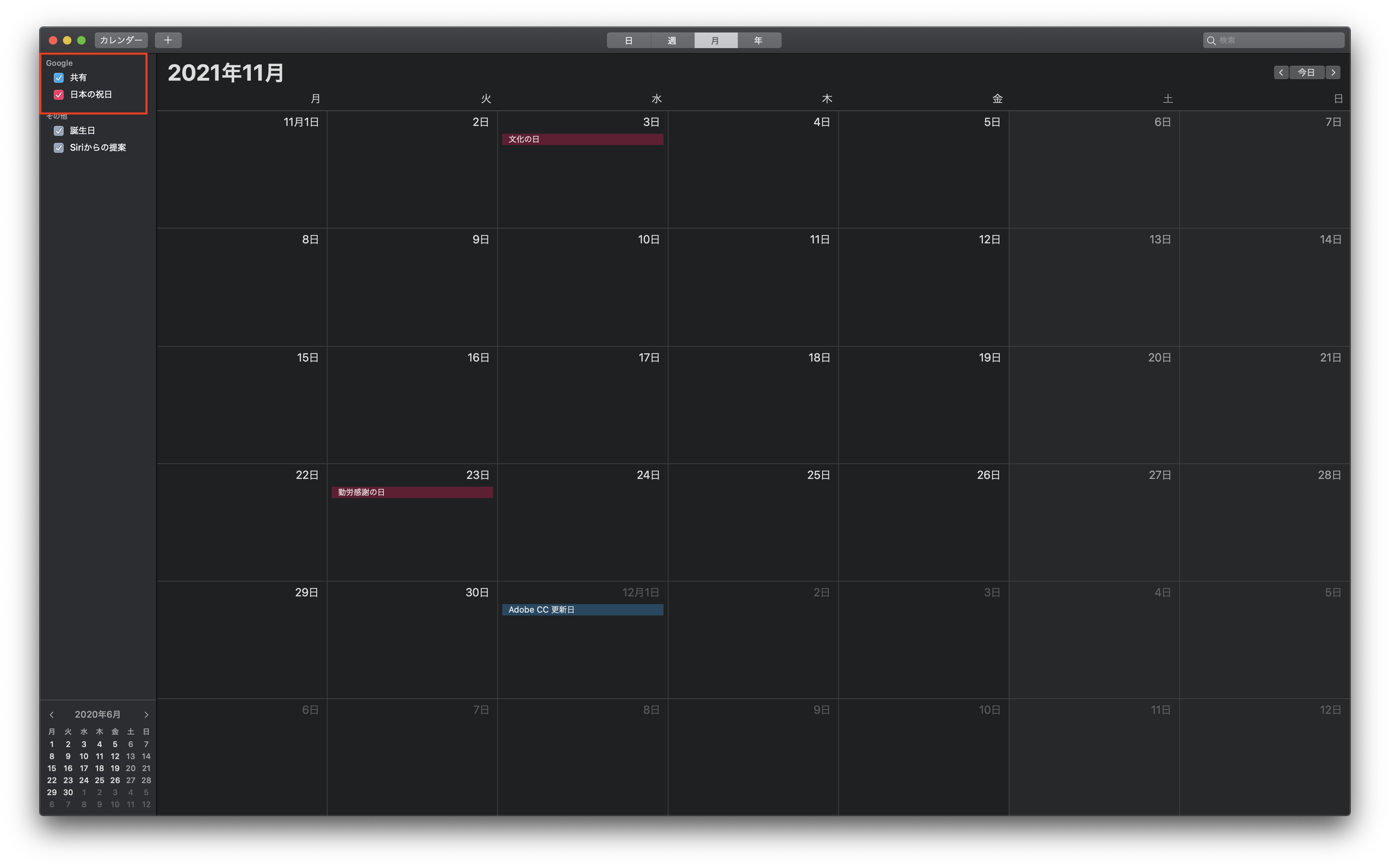Uncheck the 共有 calendar checkbox
1390x868 pixels.
(59, 77)
